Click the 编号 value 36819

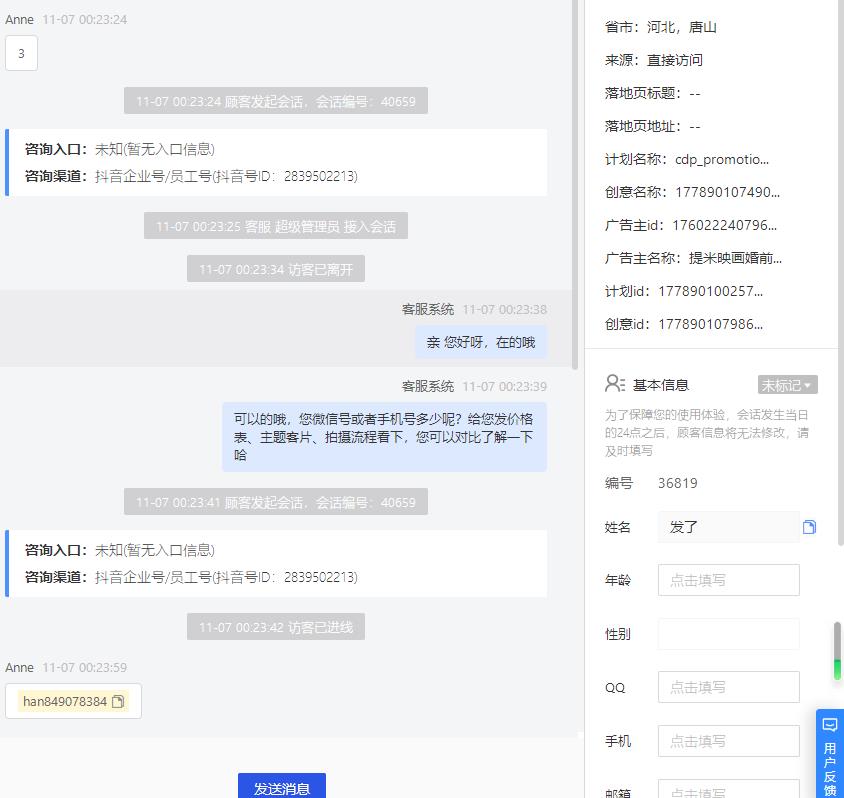pos(677,483)
